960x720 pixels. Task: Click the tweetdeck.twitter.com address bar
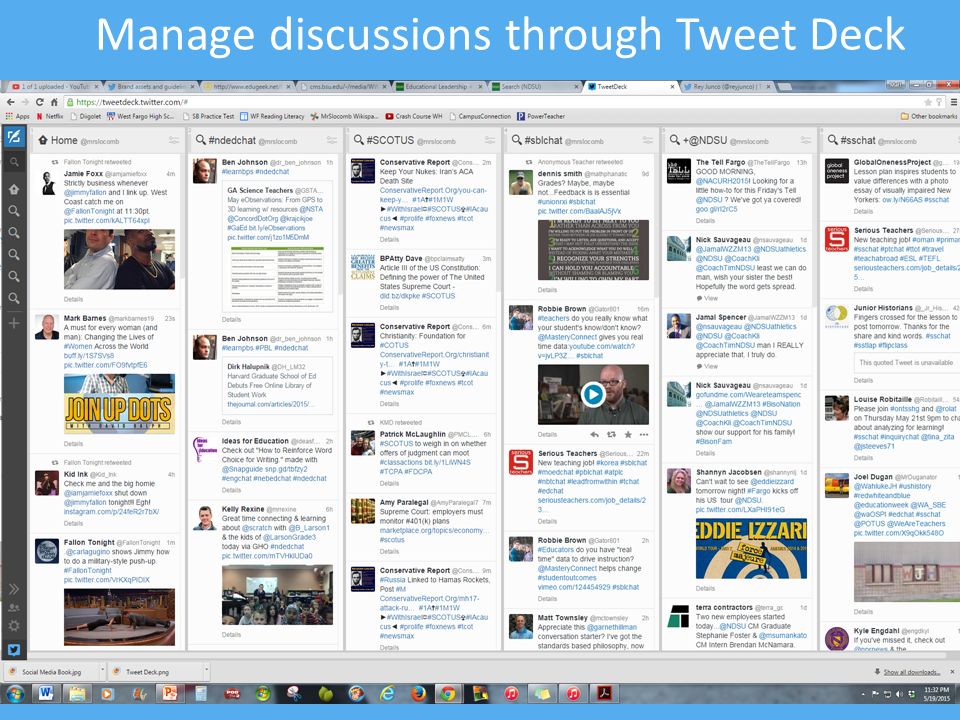[x=490, y=102]
